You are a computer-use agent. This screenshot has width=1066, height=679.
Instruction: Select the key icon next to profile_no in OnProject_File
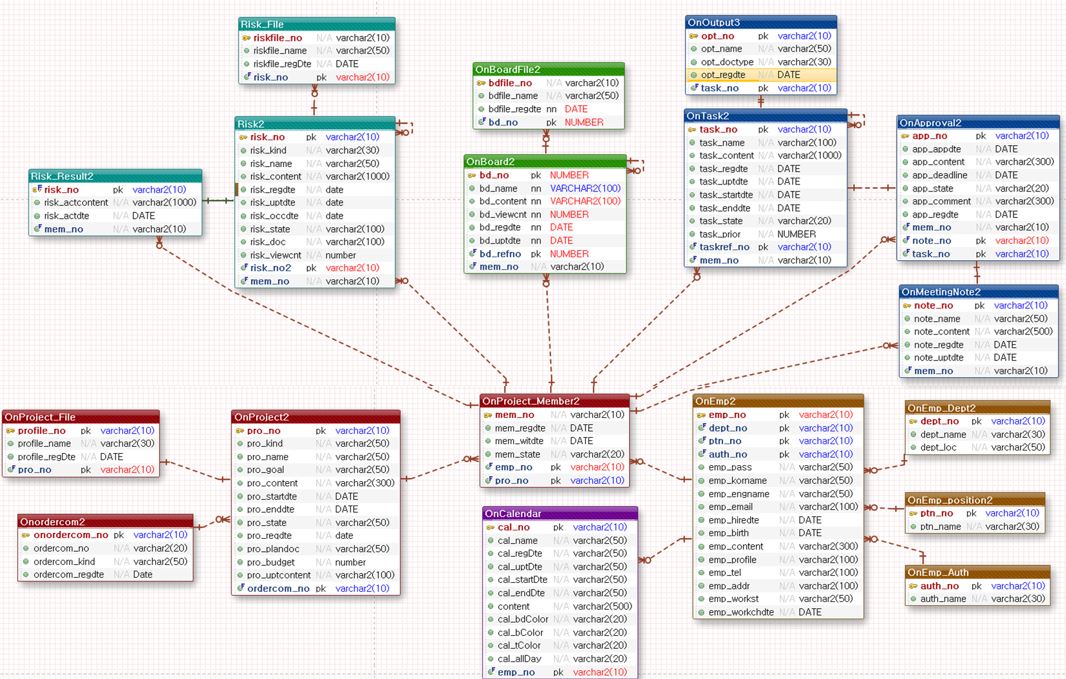tap(10, 430)
